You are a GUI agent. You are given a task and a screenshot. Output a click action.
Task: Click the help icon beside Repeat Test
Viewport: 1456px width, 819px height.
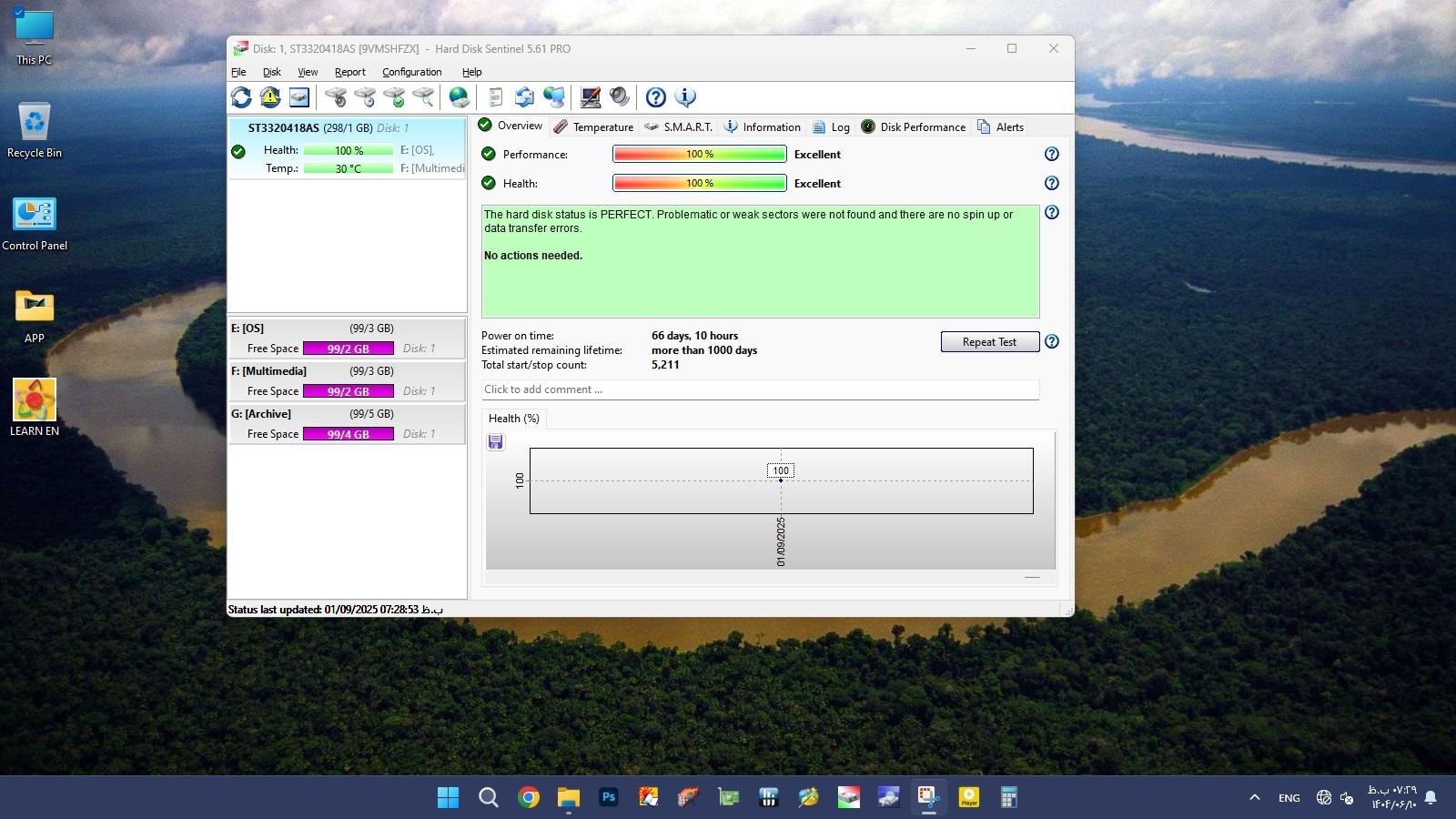1052,342
